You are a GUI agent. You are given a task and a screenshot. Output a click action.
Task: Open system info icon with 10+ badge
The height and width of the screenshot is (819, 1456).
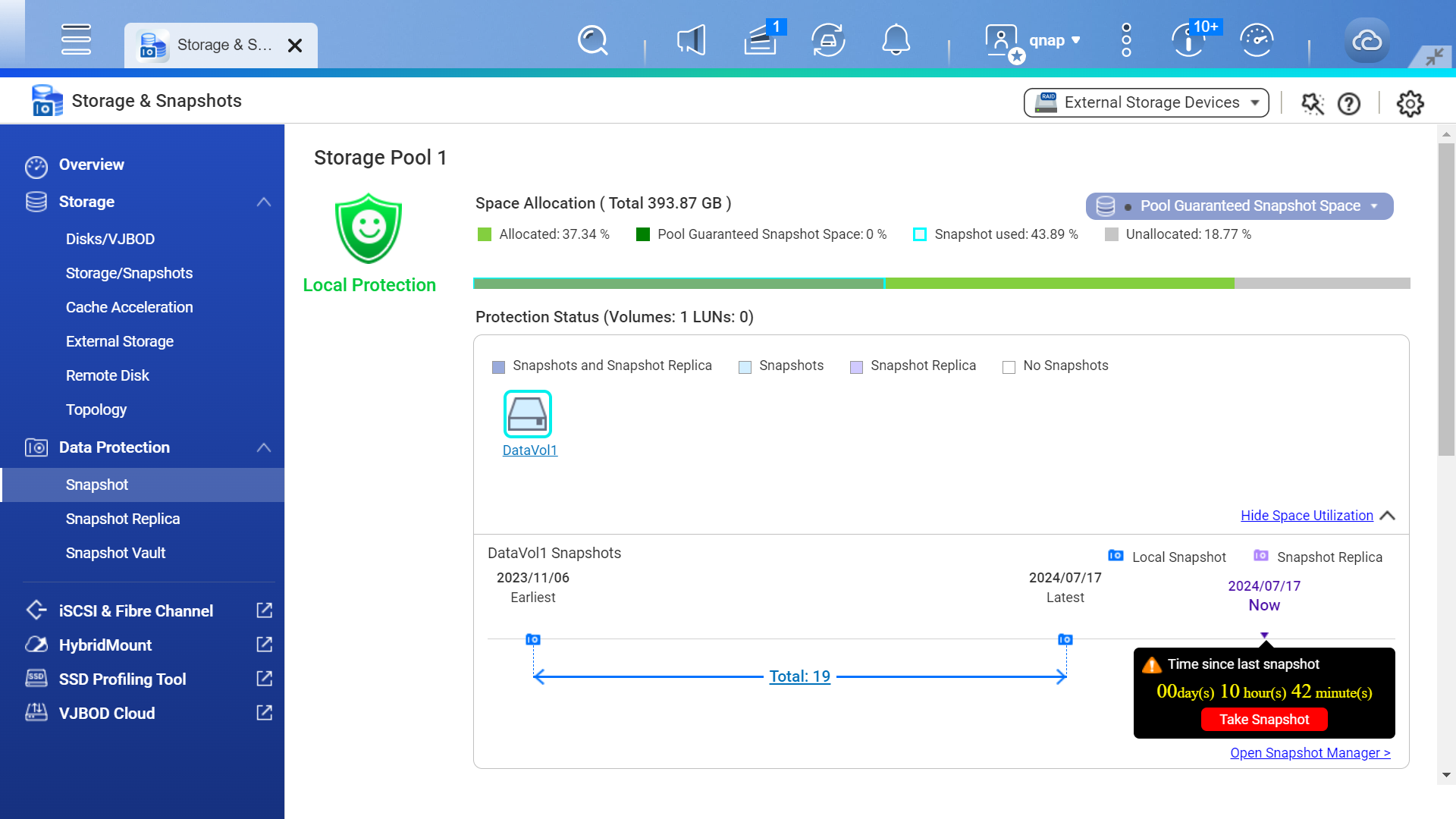point(1189,40)
